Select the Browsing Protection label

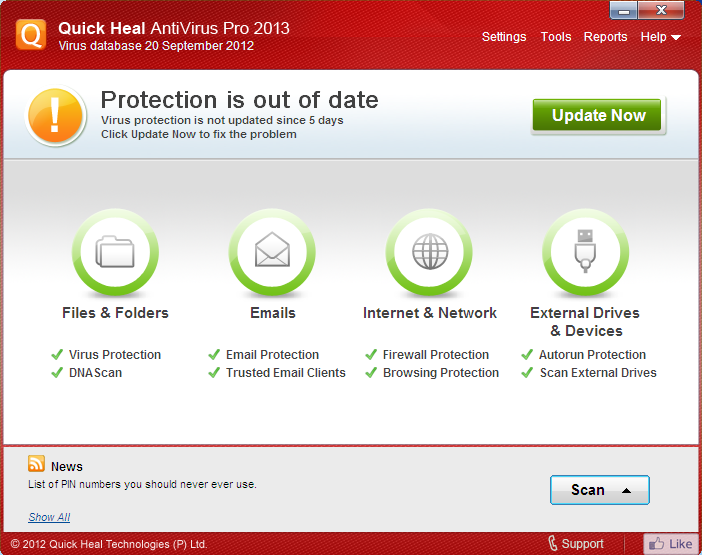(x=441, y=372)
